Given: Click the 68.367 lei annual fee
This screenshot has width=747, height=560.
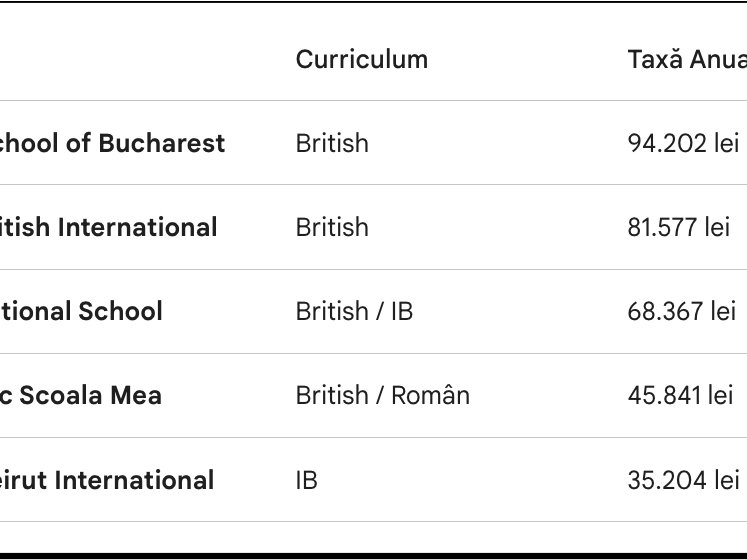Looking at the screenshot, I should click(x=682, y=311).
